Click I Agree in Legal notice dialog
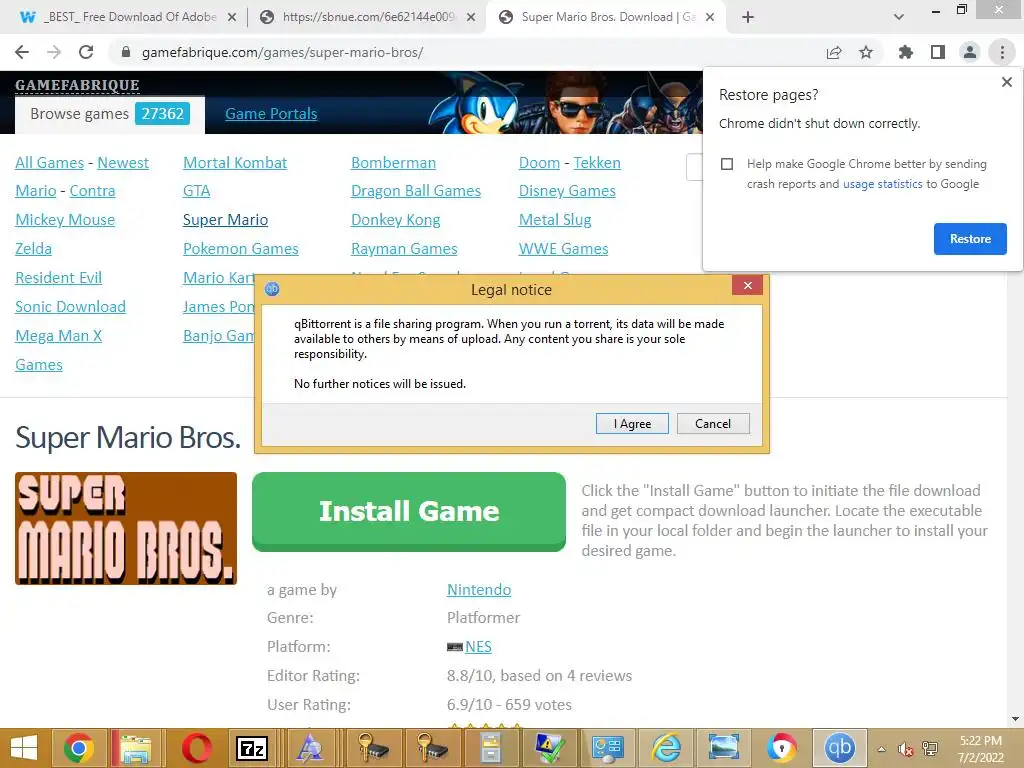The height and width of the screenshot is (768, 1024). pos(632,424)
